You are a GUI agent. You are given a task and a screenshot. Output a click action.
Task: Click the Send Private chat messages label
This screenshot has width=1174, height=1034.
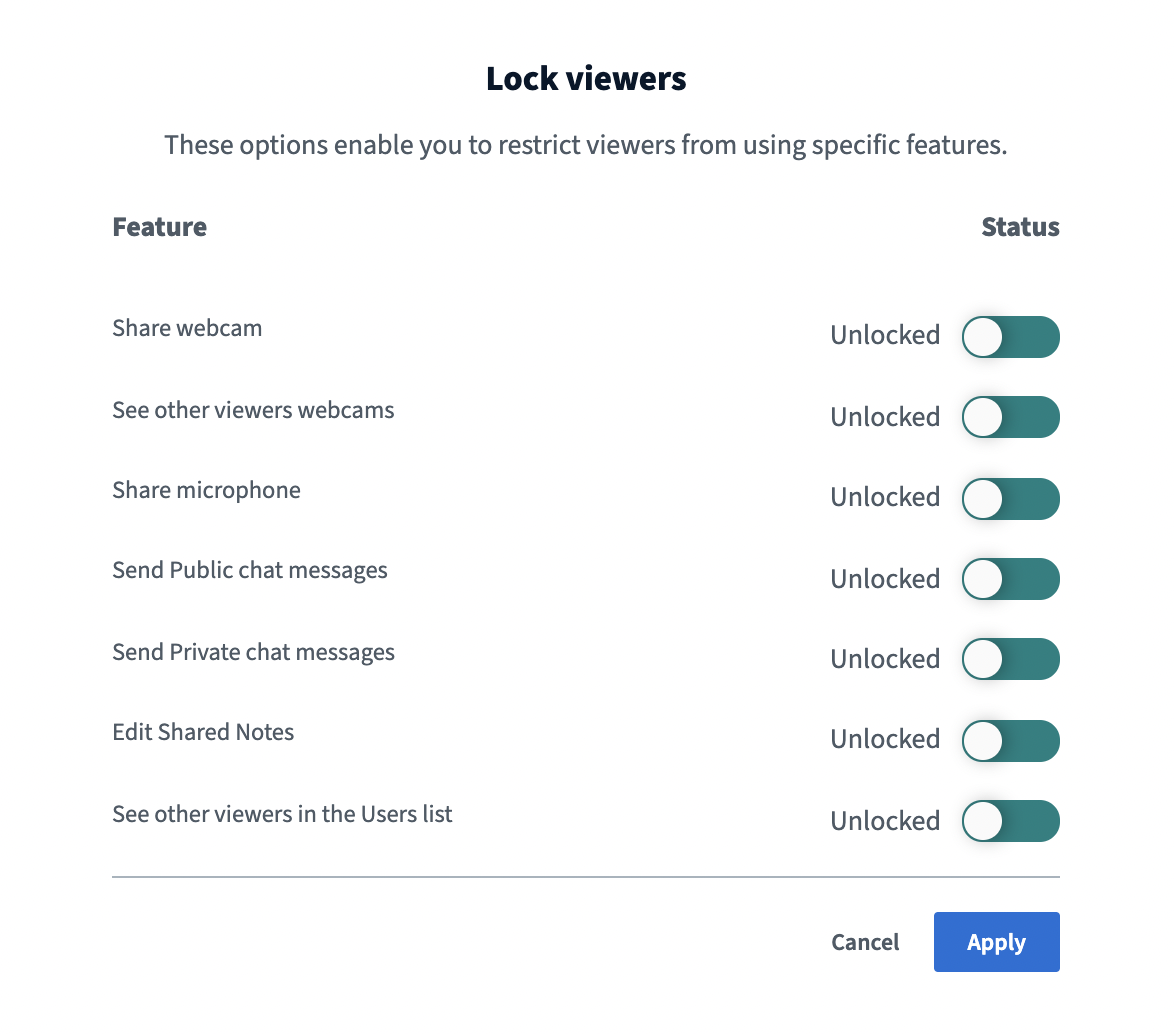(x=253, y=652)
